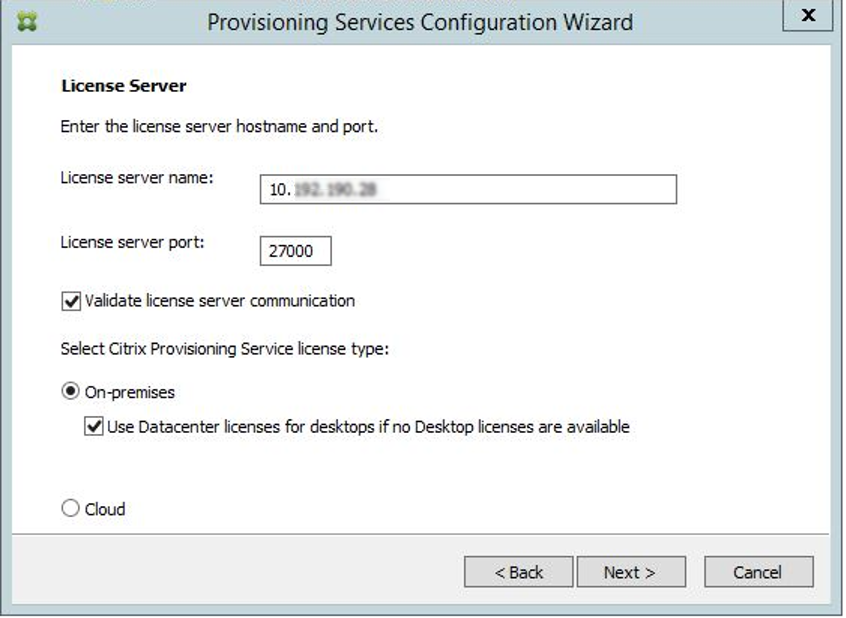Go to the previous page with Back
Screen dimensions: 846x618
coord(518,572)
